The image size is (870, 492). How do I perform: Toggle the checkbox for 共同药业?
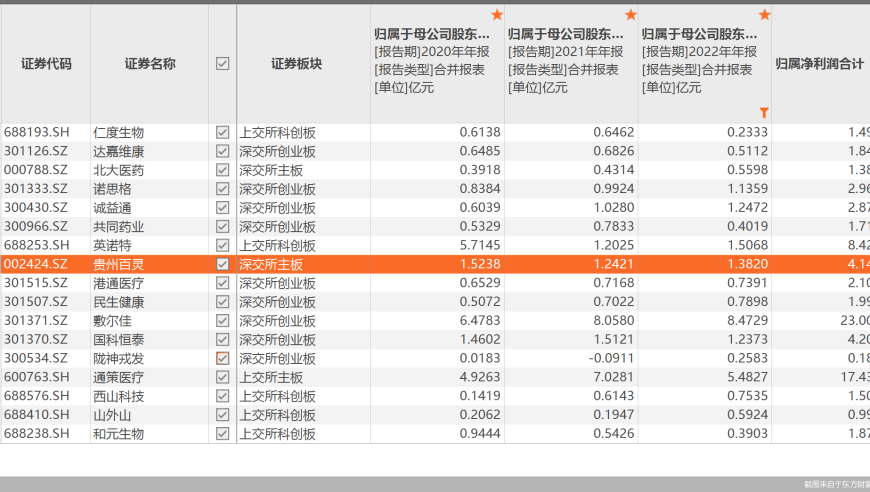coord(222,226)
